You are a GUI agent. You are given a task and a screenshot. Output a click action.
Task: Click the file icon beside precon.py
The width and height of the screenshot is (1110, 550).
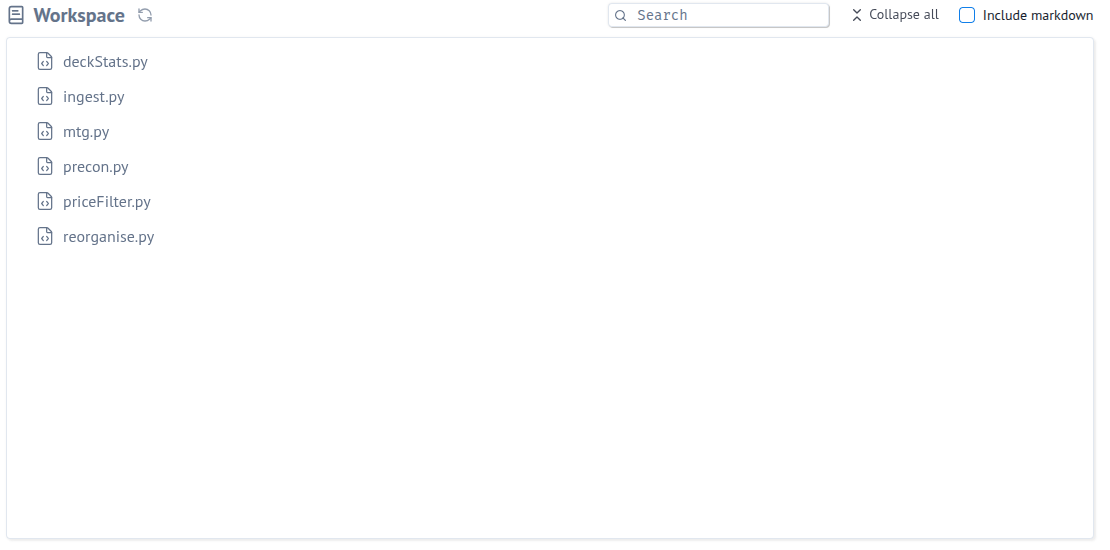pyautogui.click(x=45, y=167)
